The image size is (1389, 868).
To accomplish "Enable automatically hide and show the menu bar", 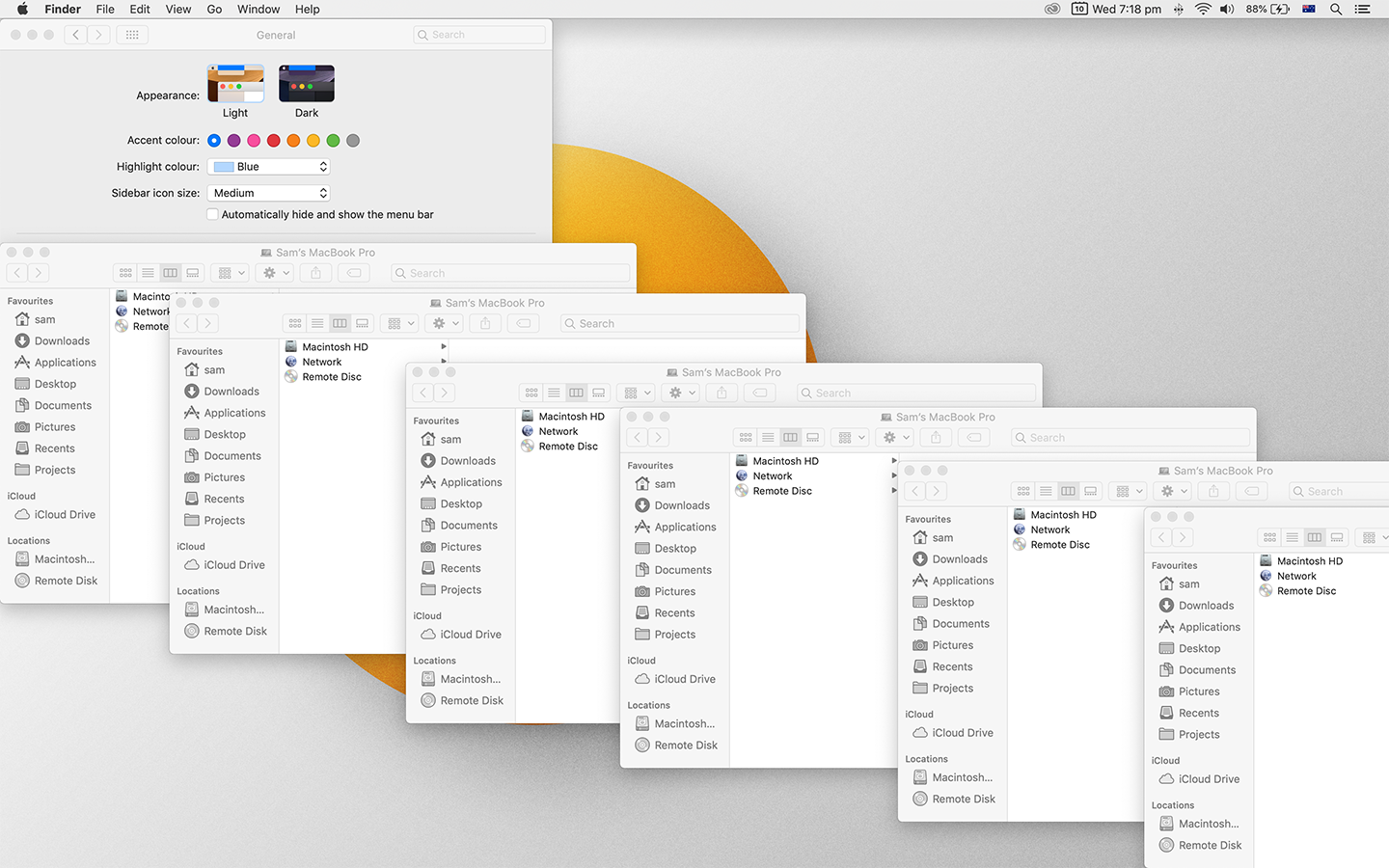I will coord(212,214).
